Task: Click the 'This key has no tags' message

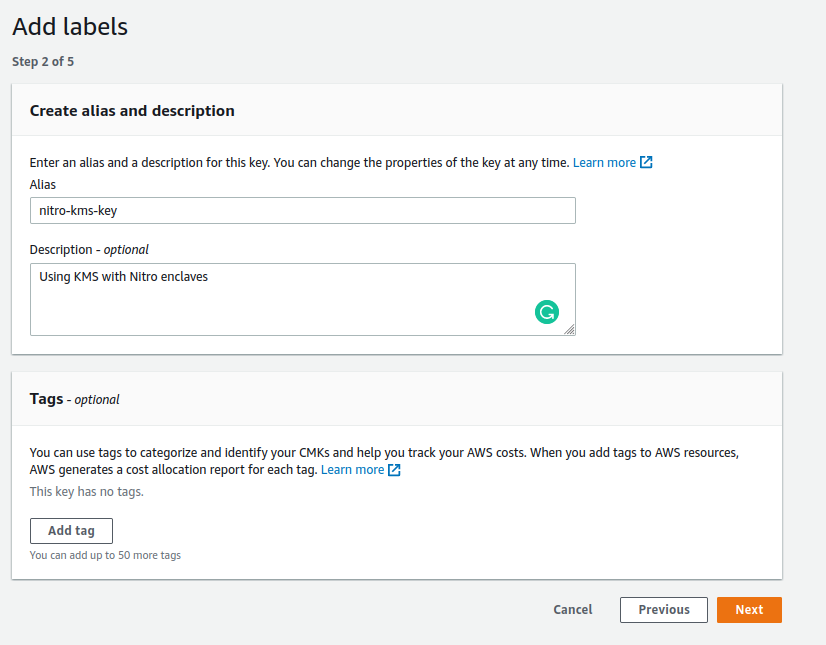Action: pos(87,492)
